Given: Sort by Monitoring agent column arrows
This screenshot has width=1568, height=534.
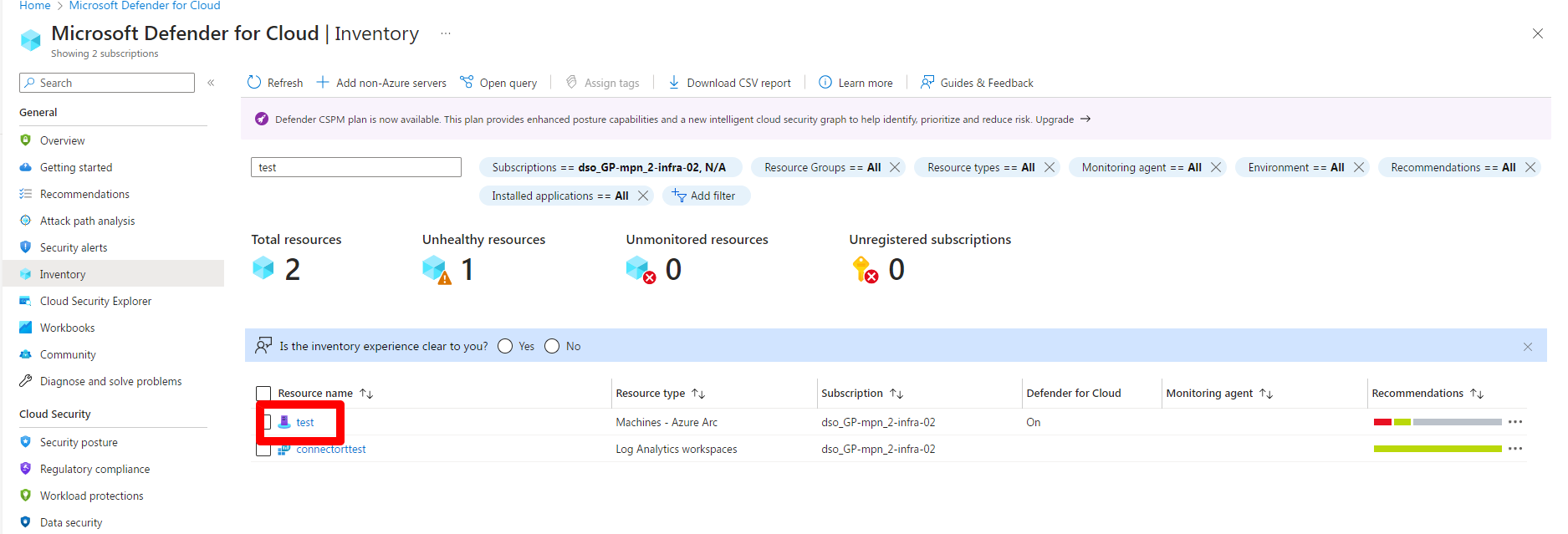Looking at the screenshot, I should (1266, 394).
